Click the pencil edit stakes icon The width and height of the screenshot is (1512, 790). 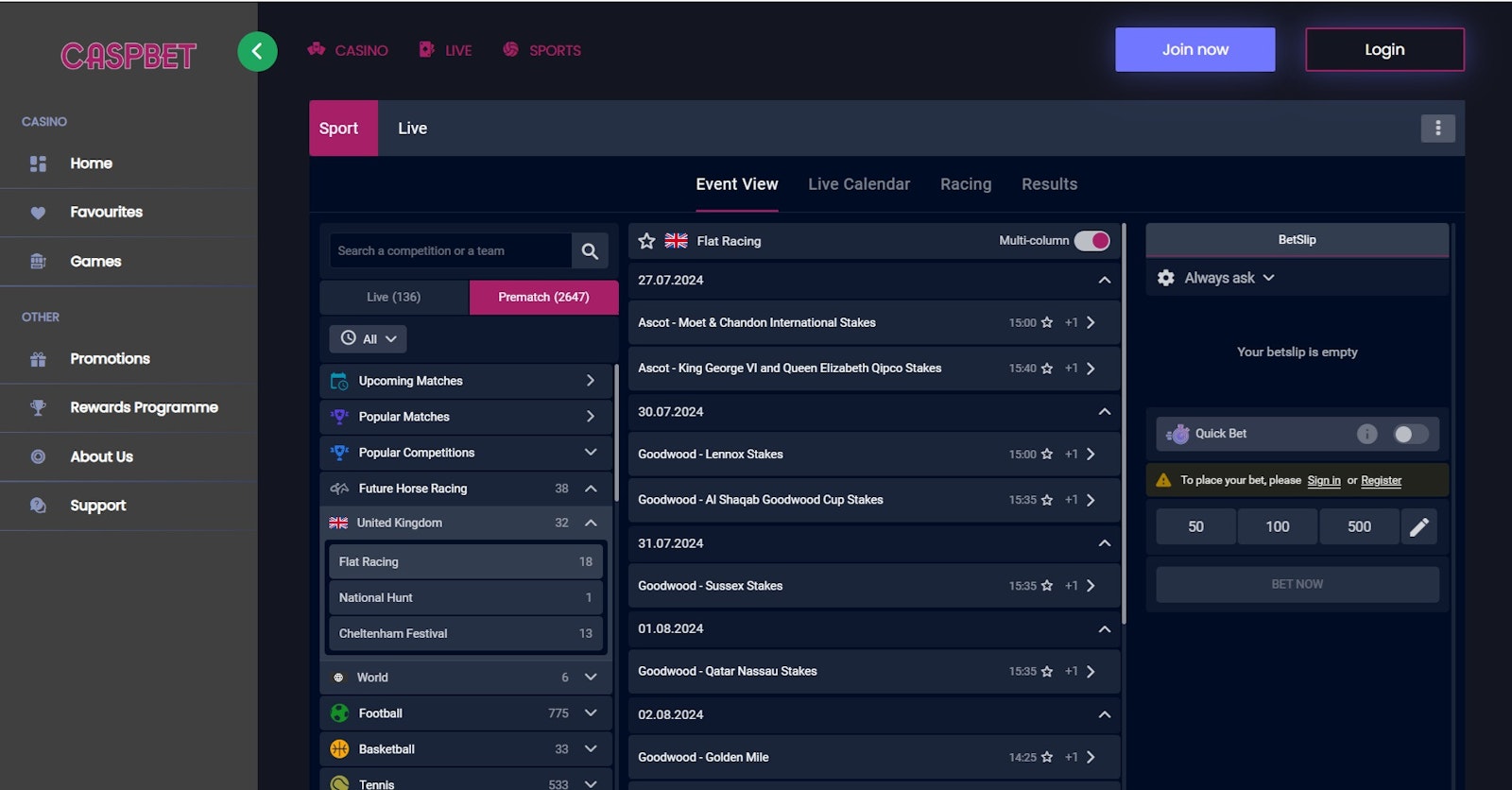coord(1418,527)
